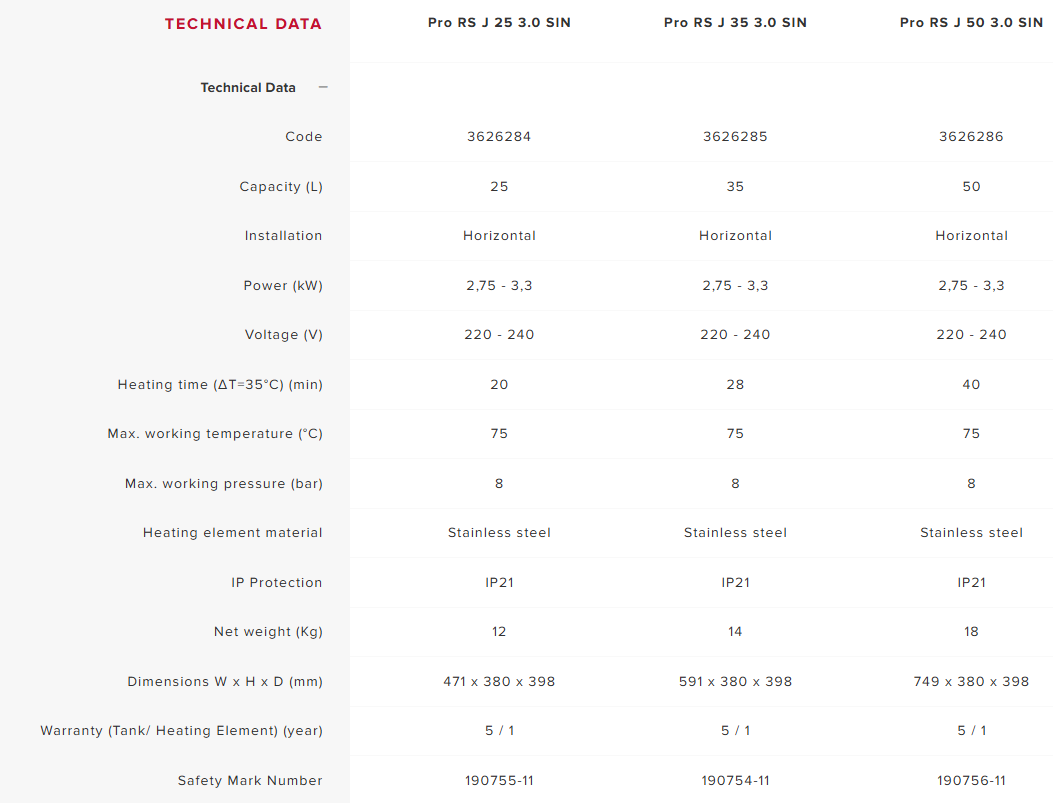Select the Pro RS J 25 3.0 SIN column header
This screenshot has width=1053, height=803.
[x=499, y=22]
